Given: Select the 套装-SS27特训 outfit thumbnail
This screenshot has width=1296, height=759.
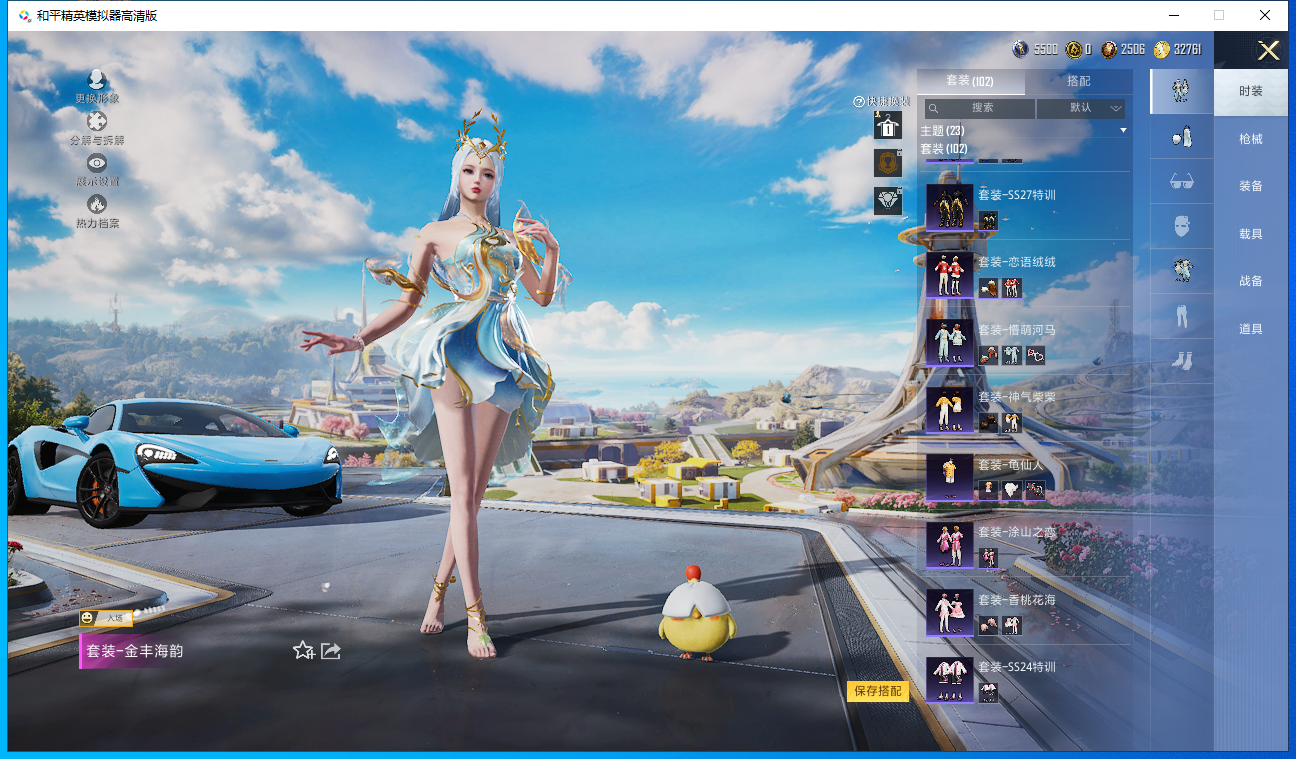Looking at the screenshot, I should [949, 208].
